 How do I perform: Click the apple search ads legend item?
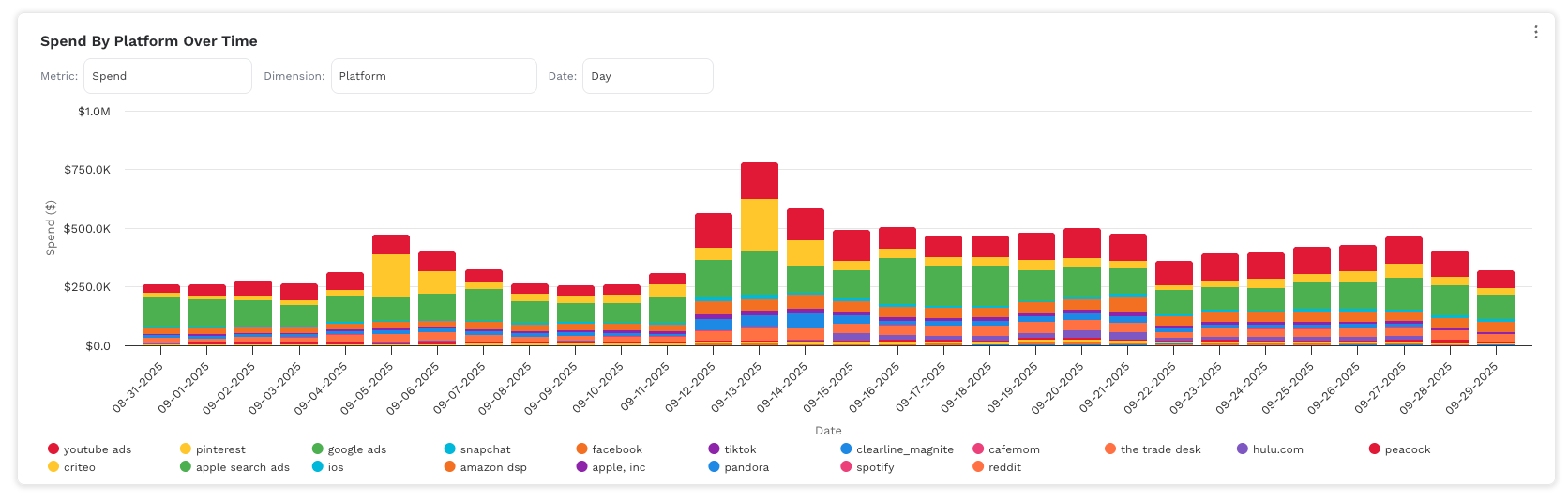[242, 467]
